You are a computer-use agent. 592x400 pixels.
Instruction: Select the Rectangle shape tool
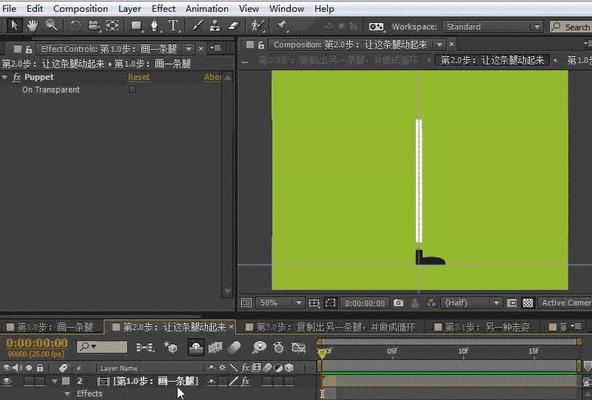136,26
